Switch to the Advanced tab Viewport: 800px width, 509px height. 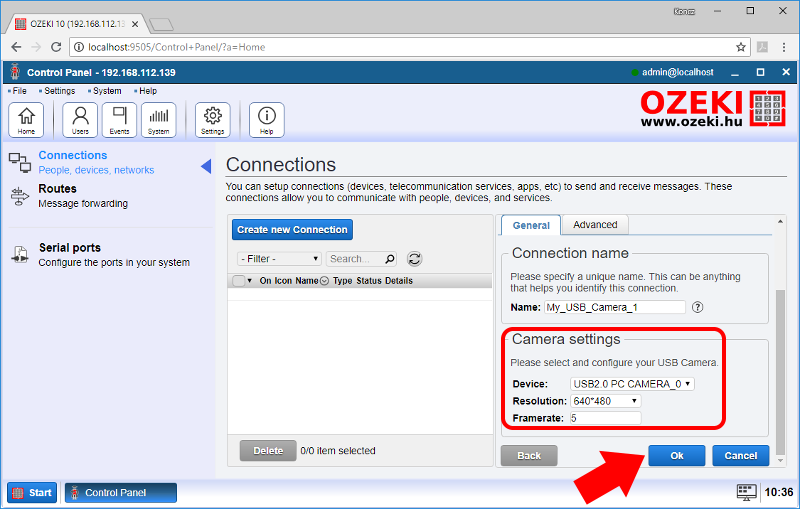[595, 225]
